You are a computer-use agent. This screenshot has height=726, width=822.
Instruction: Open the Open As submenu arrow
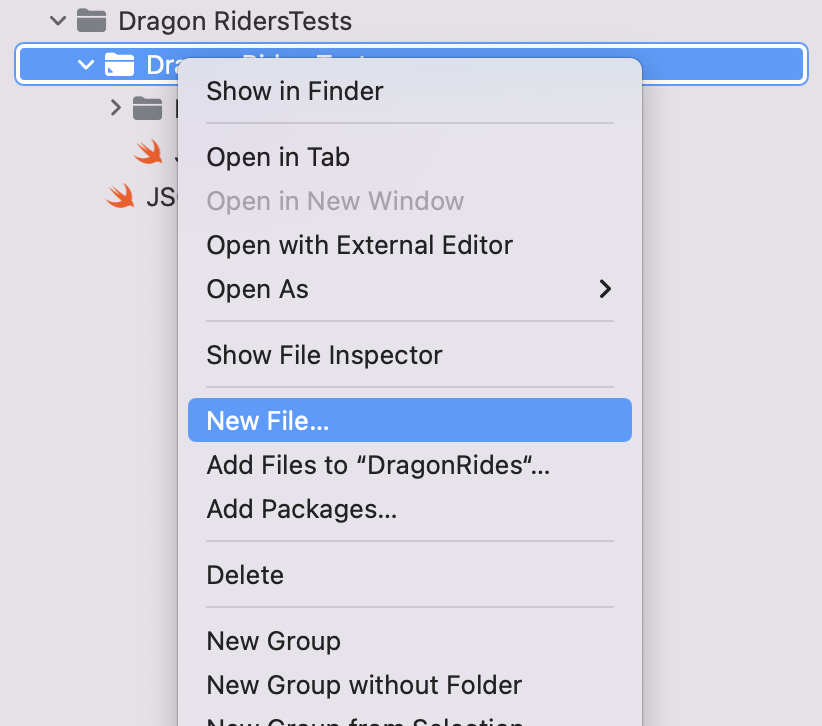coord(605,289)
